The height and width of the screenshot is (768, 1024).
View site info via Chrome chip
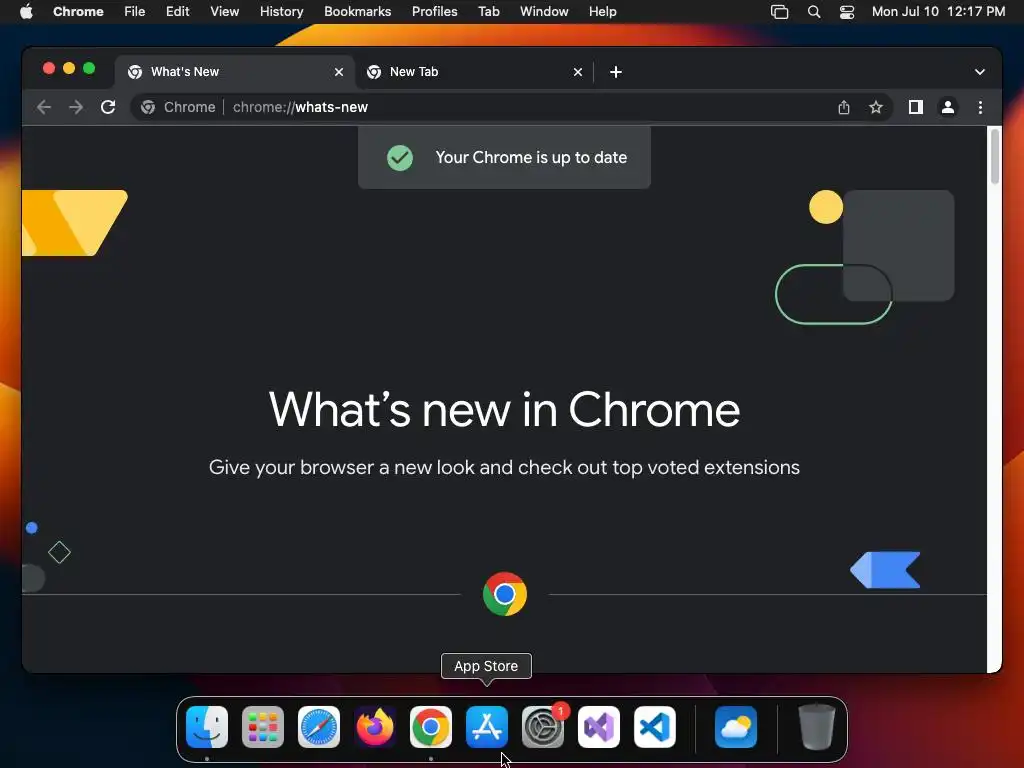point(178,107)
